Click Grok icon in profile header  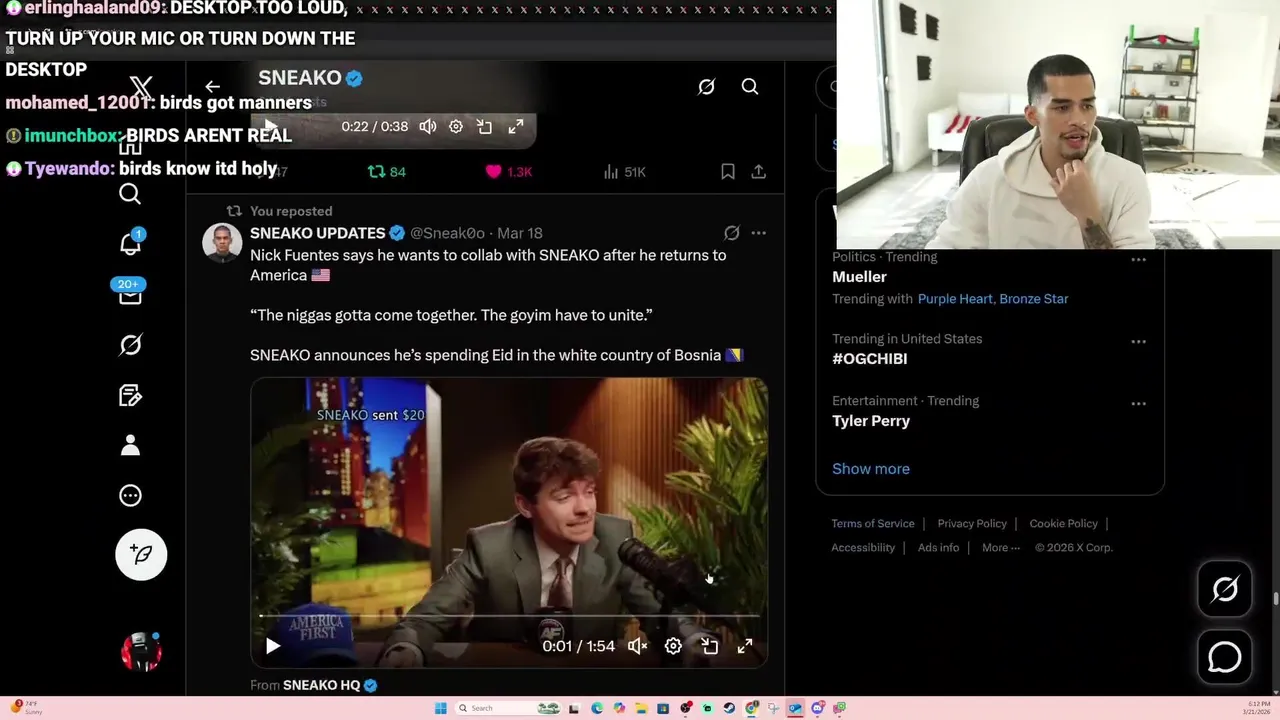tap(706, 87)
